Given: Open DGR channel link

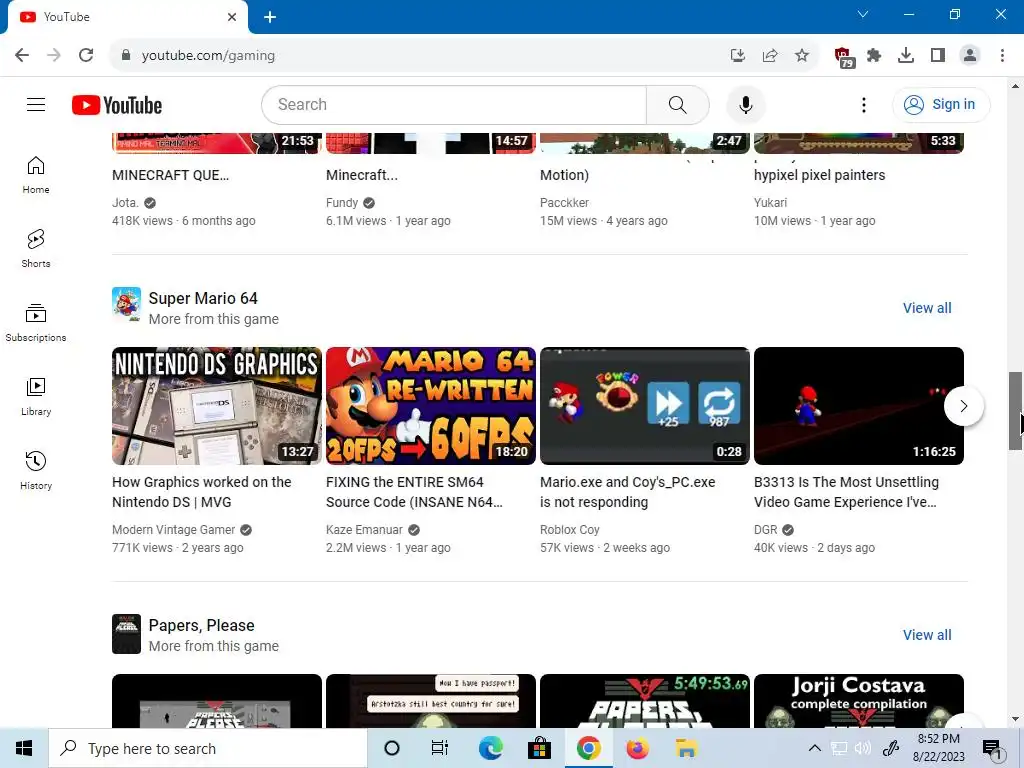Looking at the screenshot, I should click(x=765, y=530).
